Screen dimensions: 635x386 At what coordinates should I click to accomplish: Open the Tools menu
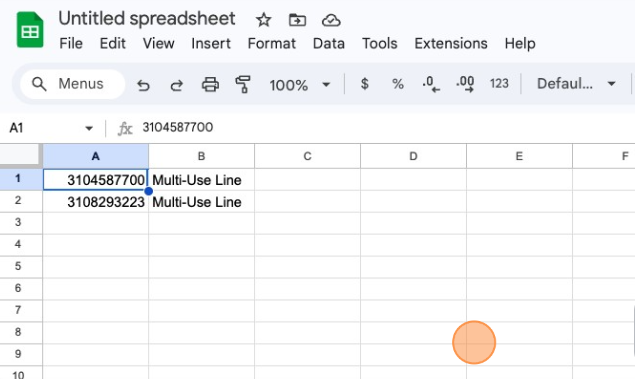tap(379, 43)
